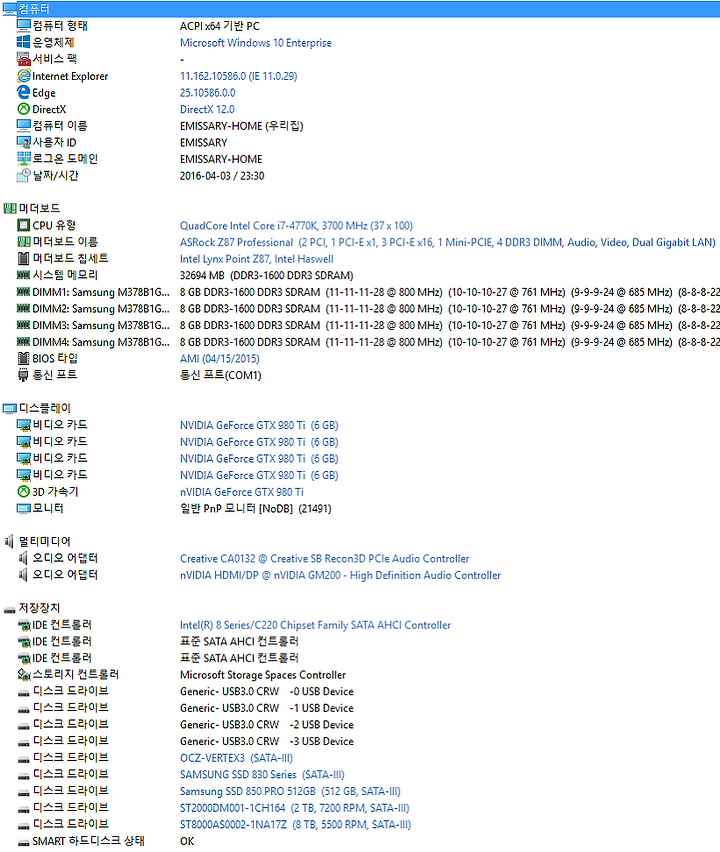Select the ACPI x64 기반 PC value
The width and height of the screenshot is (720, 852).
pos(220,26)
